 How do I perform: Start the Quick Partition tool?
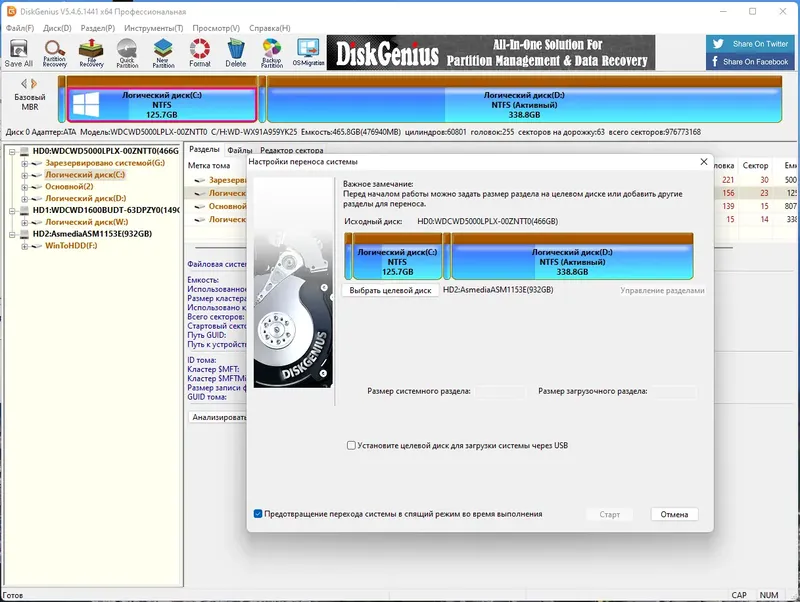coord(127,53)
